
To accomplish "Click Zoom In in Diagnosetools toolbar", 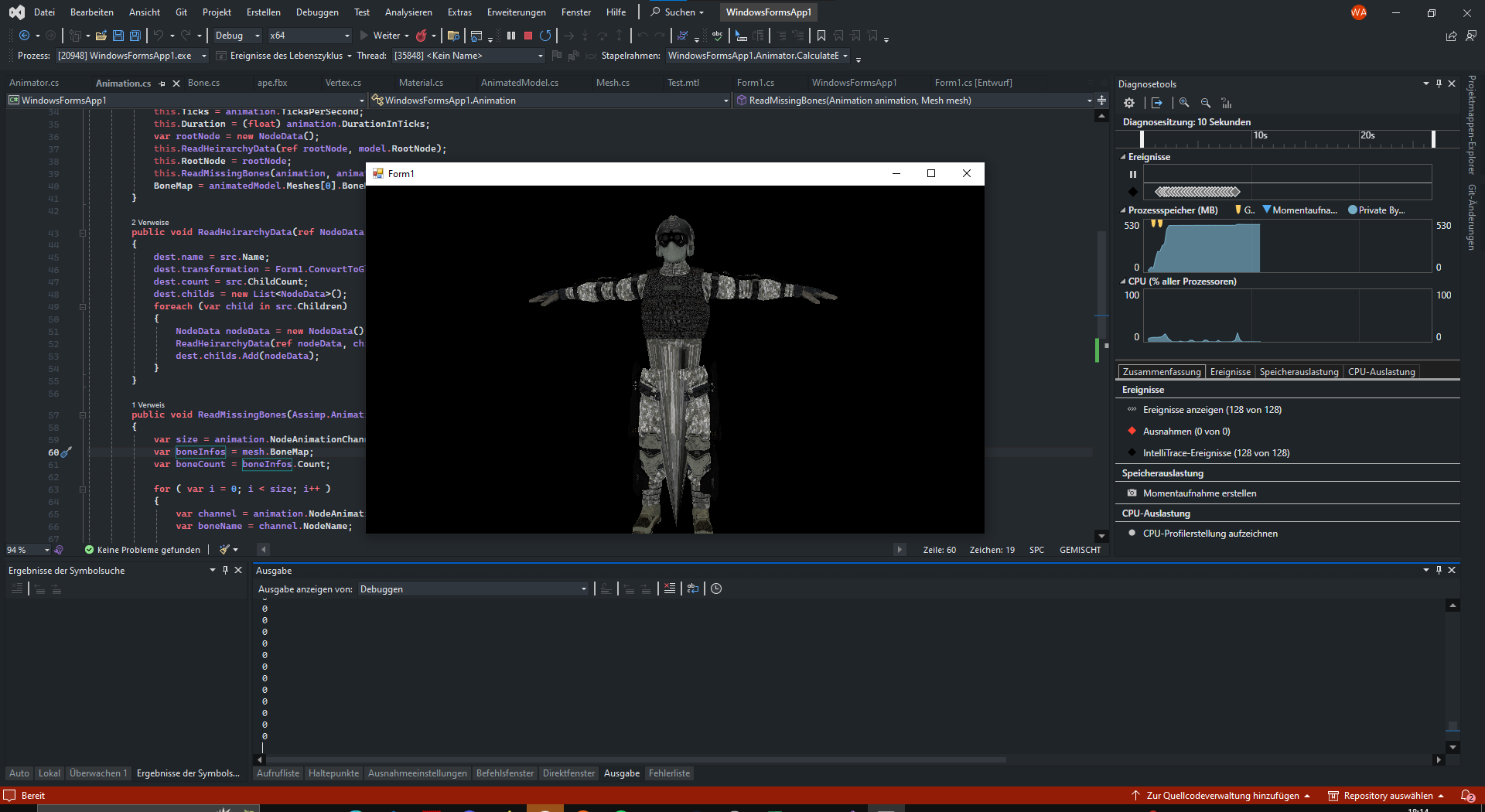I will pos(1184,103).
